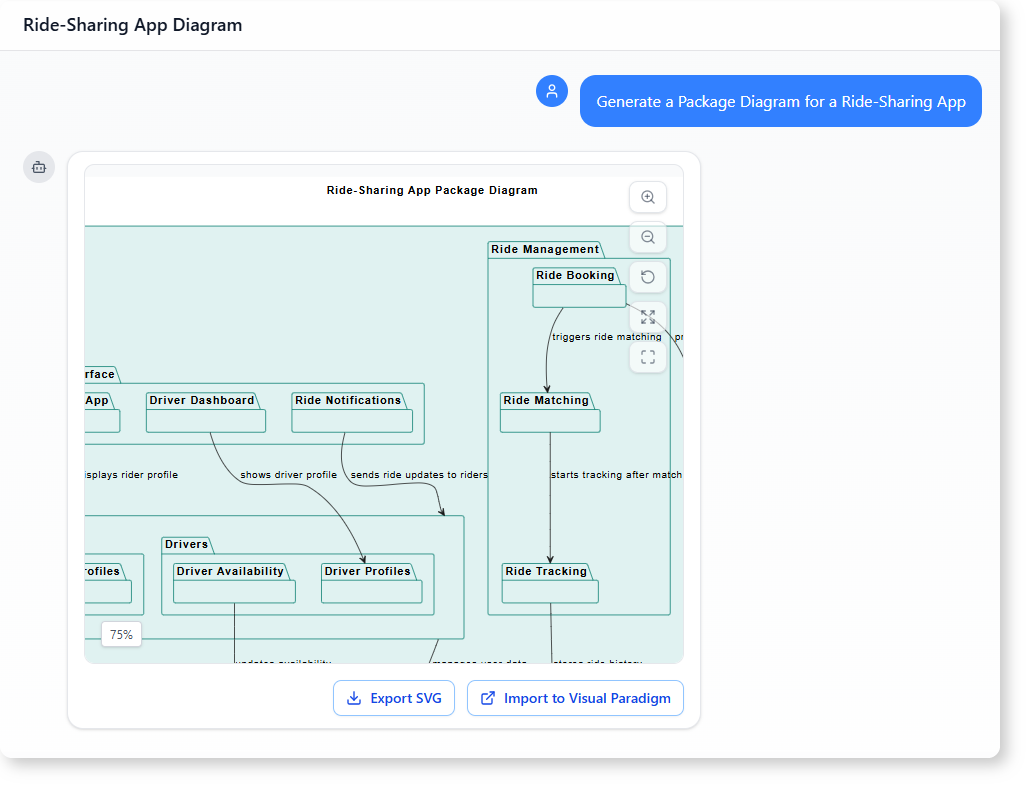
Task: Toggle fullscreen with the corner brackets icon
Action: [x=648, y=357]
